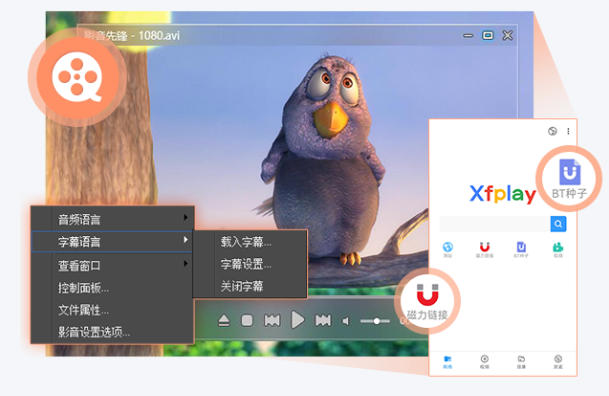Open the blue globe shortcut below the search box
The image size is (609, 396).
[x=448, y=249]
